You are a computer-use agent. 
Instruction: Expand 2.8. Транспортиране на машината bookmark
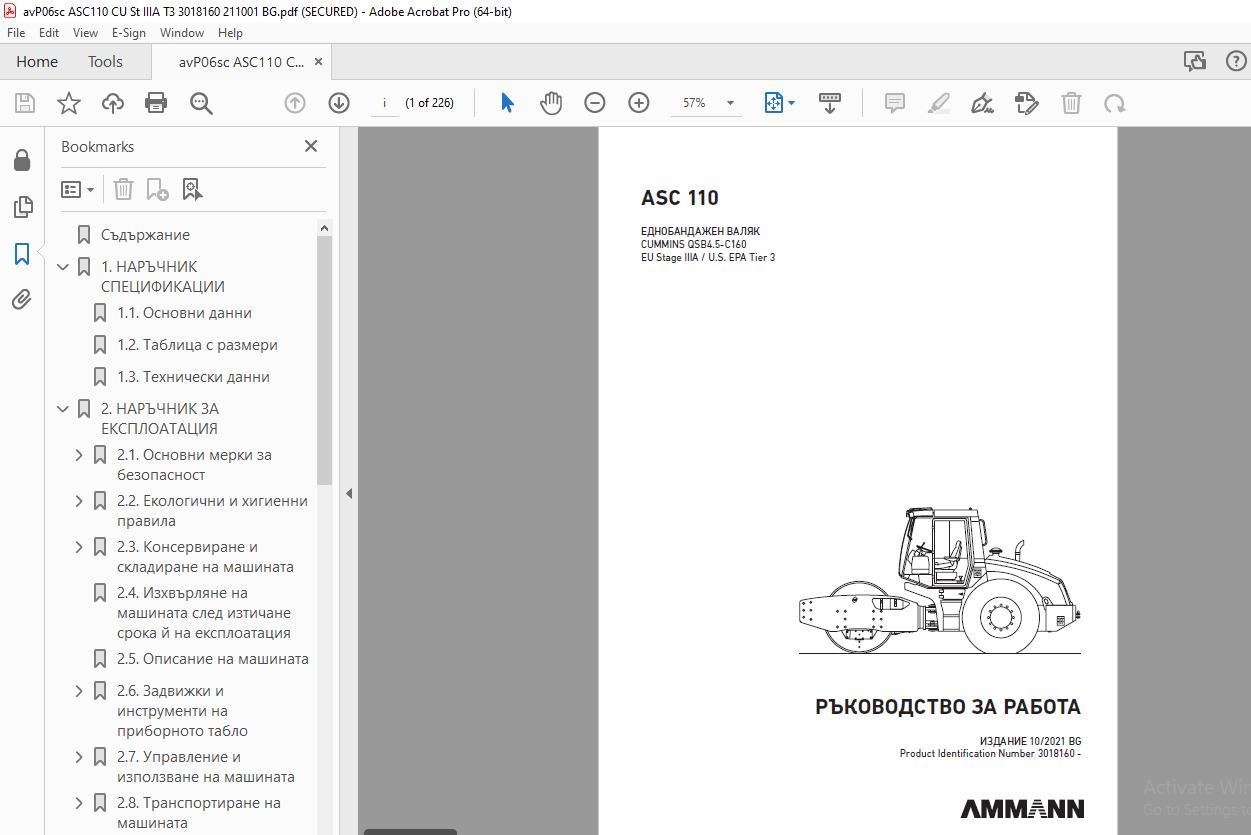click(80, 803)
